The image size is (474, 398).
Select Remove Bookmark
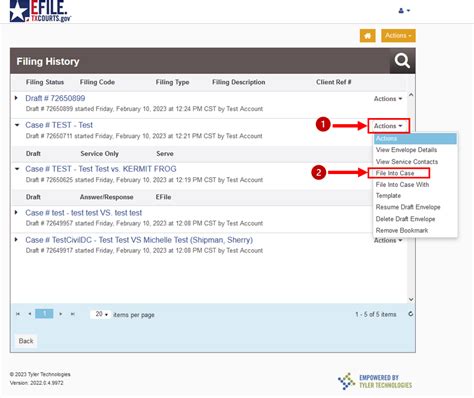[402, 231]
